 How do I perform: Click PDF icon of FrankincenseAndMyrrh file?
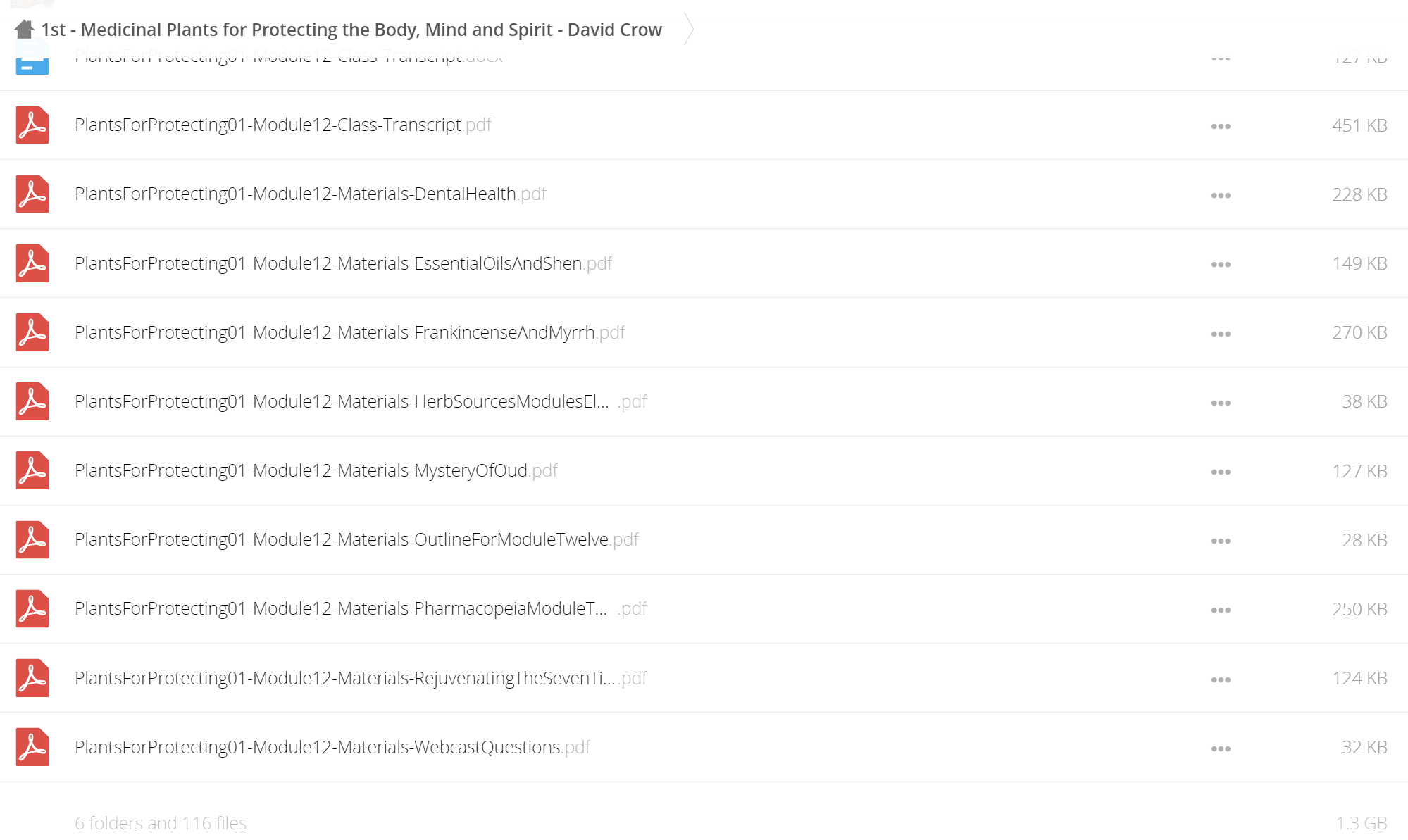tap(32, 332)
